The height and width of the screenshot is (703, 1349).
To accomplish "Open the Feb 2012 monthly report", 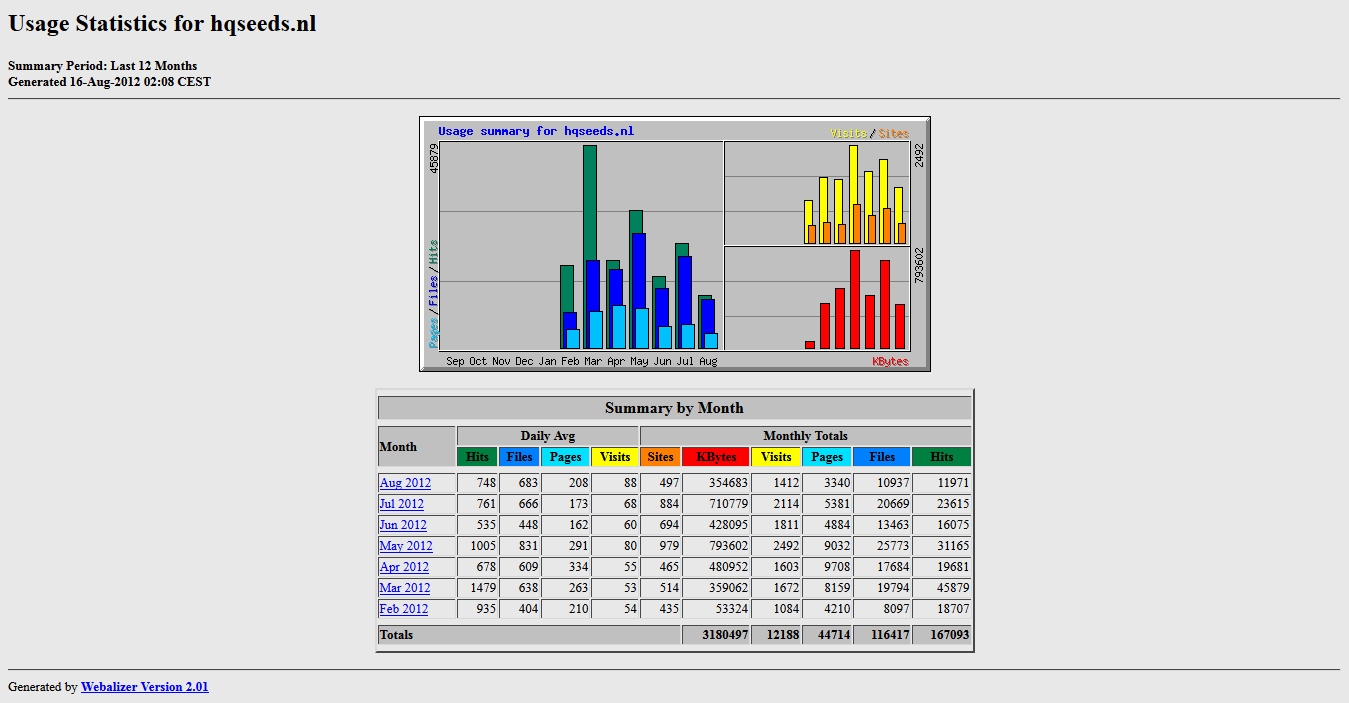I will click(x=403, y=609).
